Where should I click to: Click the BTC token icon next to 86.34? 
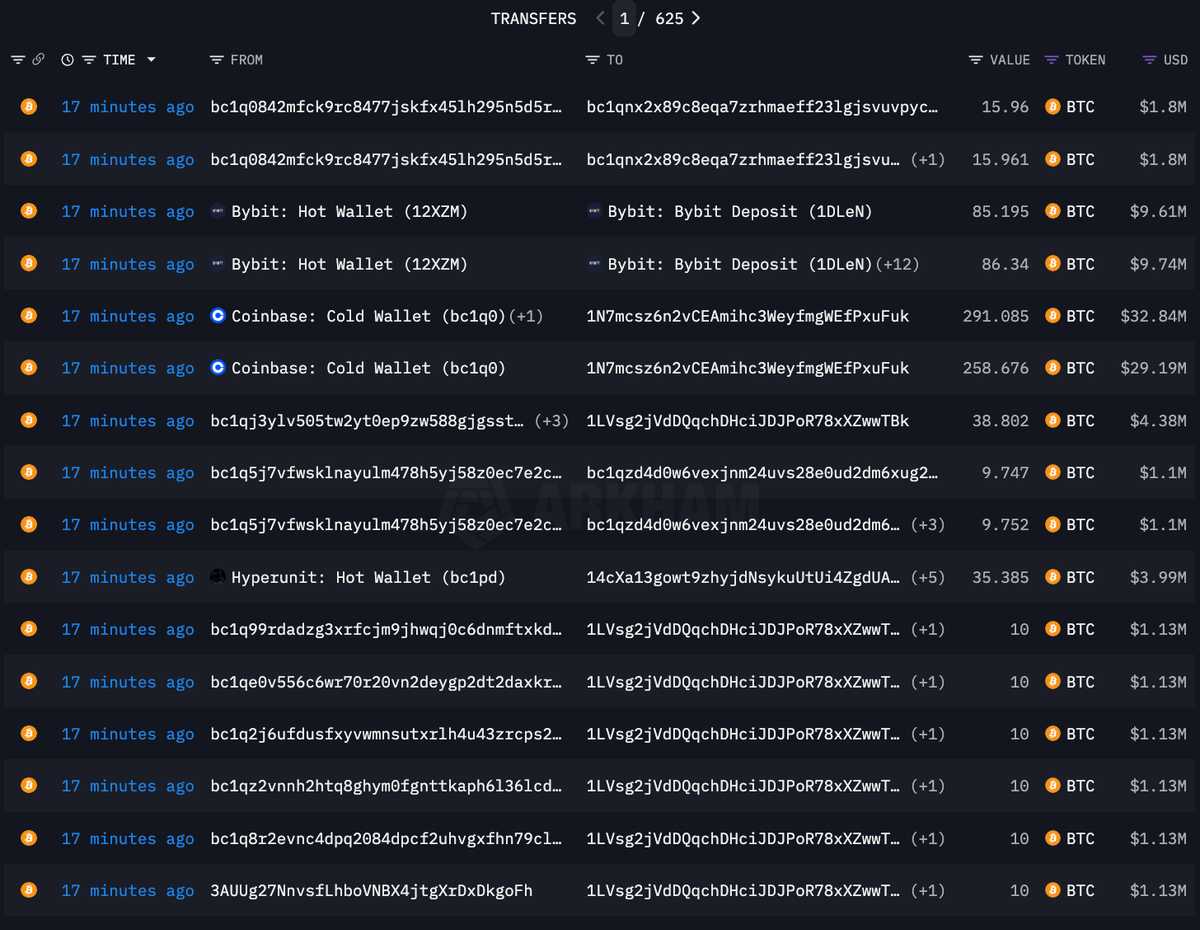point(1052,264)
